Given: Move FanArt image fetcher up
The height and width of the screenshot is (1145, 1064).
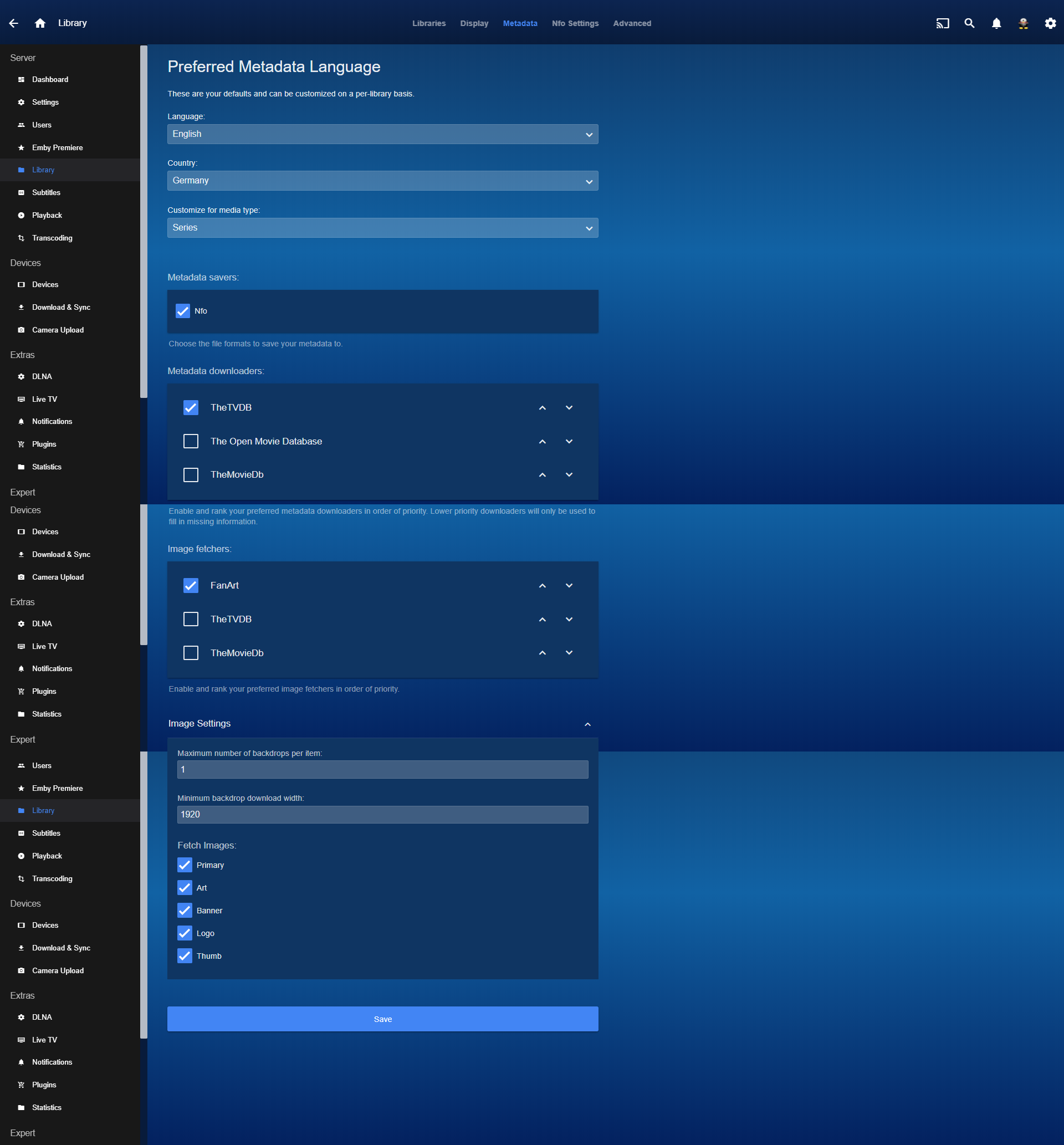Looking at the screenshot, I should [x=543, y=585].
